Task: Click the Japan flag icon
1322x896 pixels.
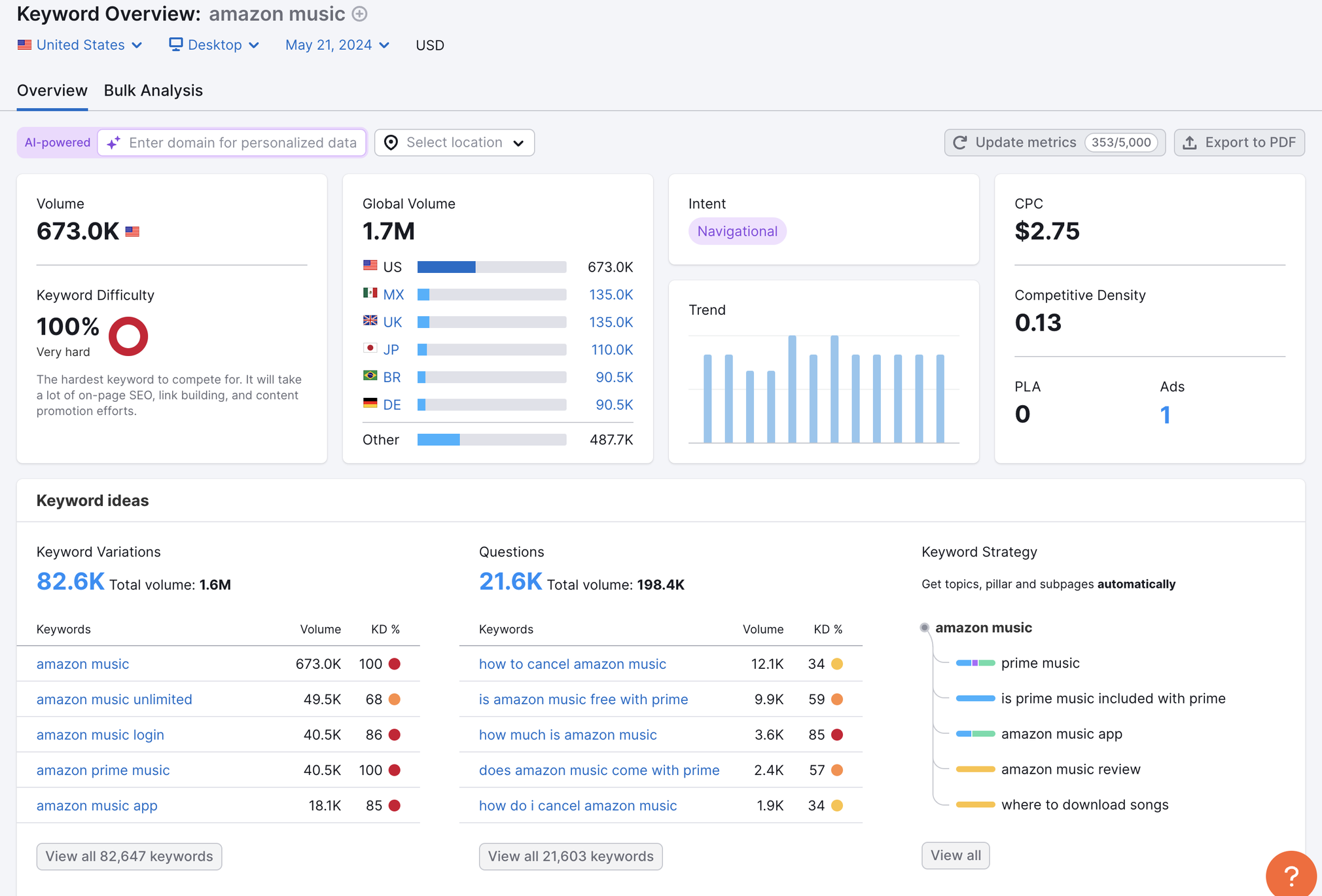Action: point(370,348)
